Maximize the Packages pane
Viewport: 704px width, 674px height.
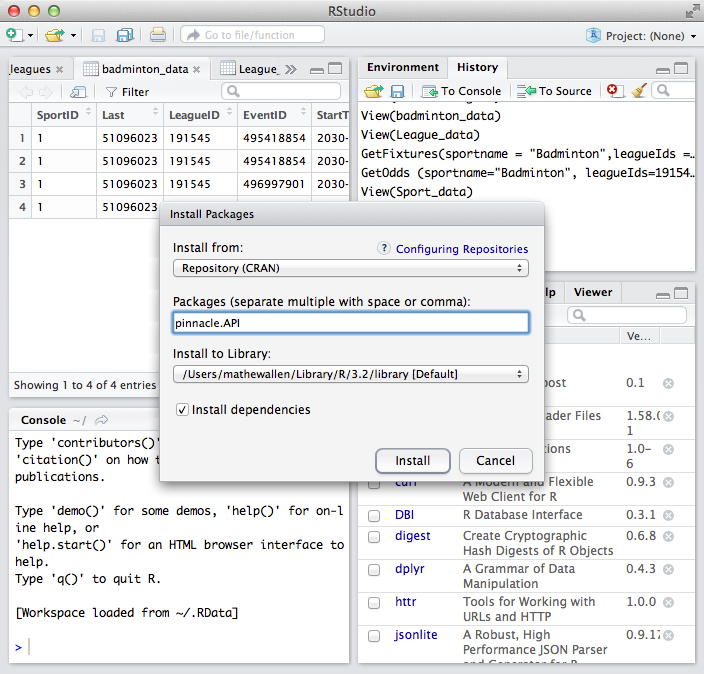[681, 293]
